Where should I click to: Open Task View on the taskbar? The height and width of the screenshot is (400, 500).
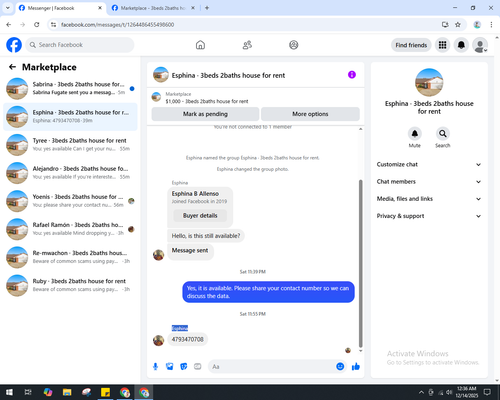[x=28, y=392]
